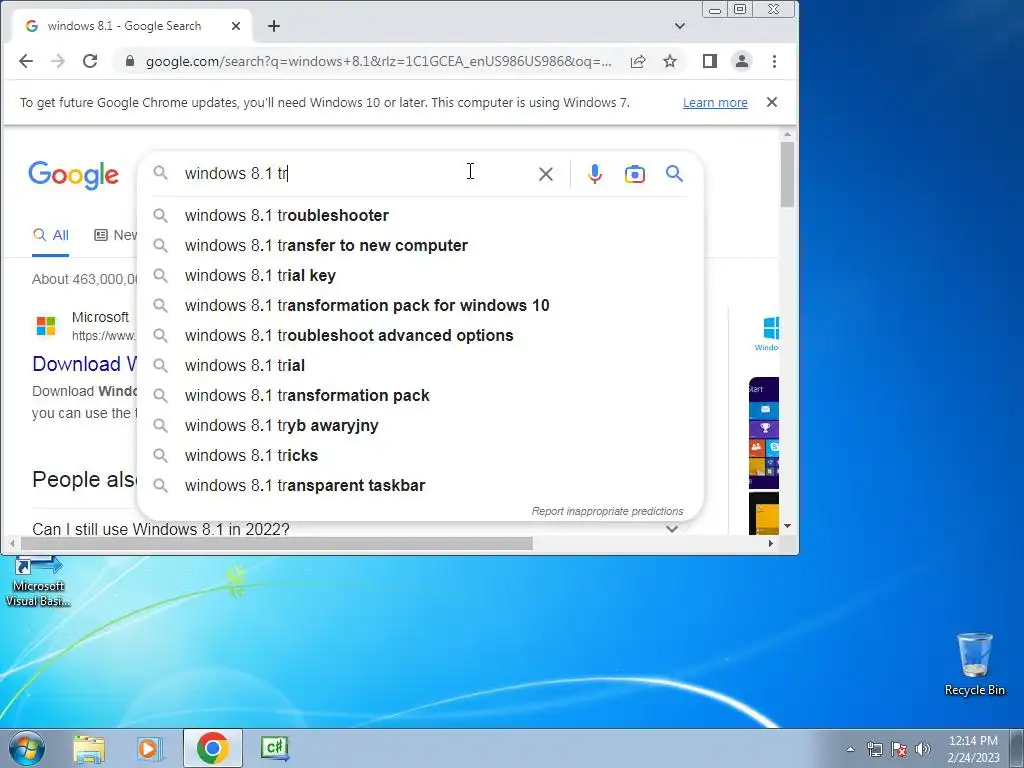This screenshot has height=768, width=1024.
Task: Open the taskbar clock and date
Action: point(973,749)
